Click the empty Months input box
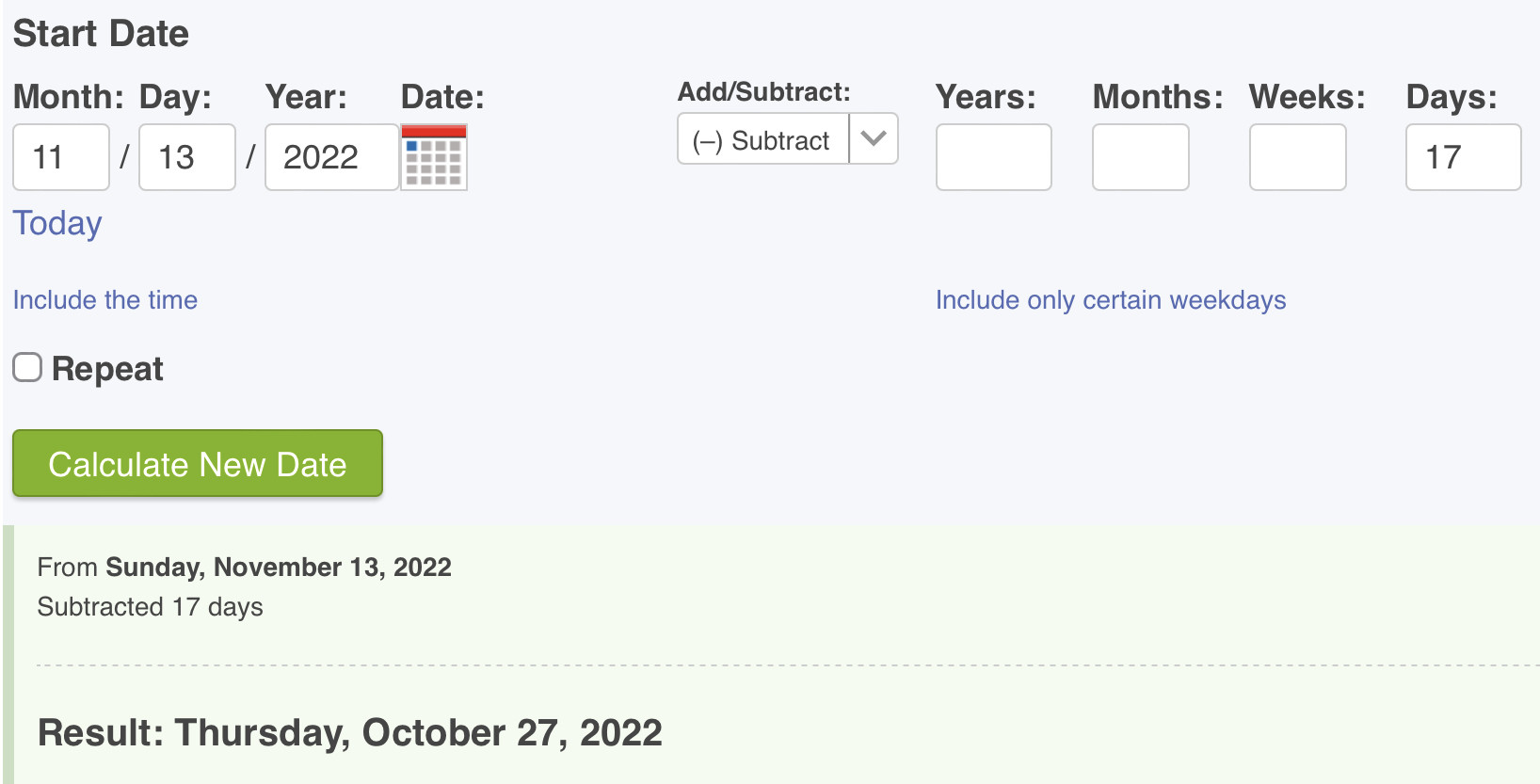 pyautogui.click(x=1140, y=157)
